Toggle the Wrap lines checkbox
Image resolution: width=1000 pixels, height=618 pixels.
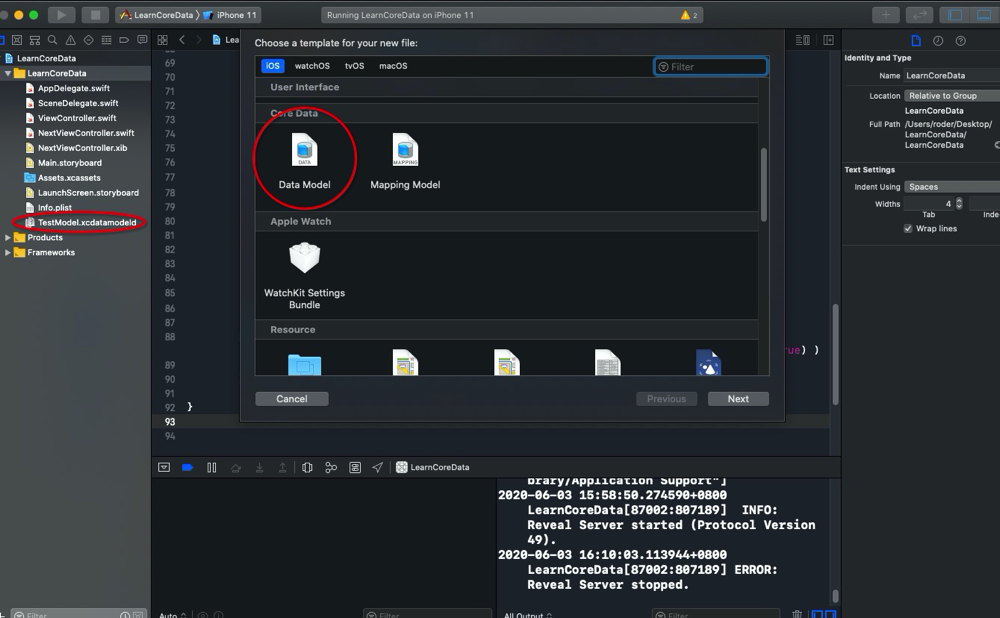pos(908,228)
